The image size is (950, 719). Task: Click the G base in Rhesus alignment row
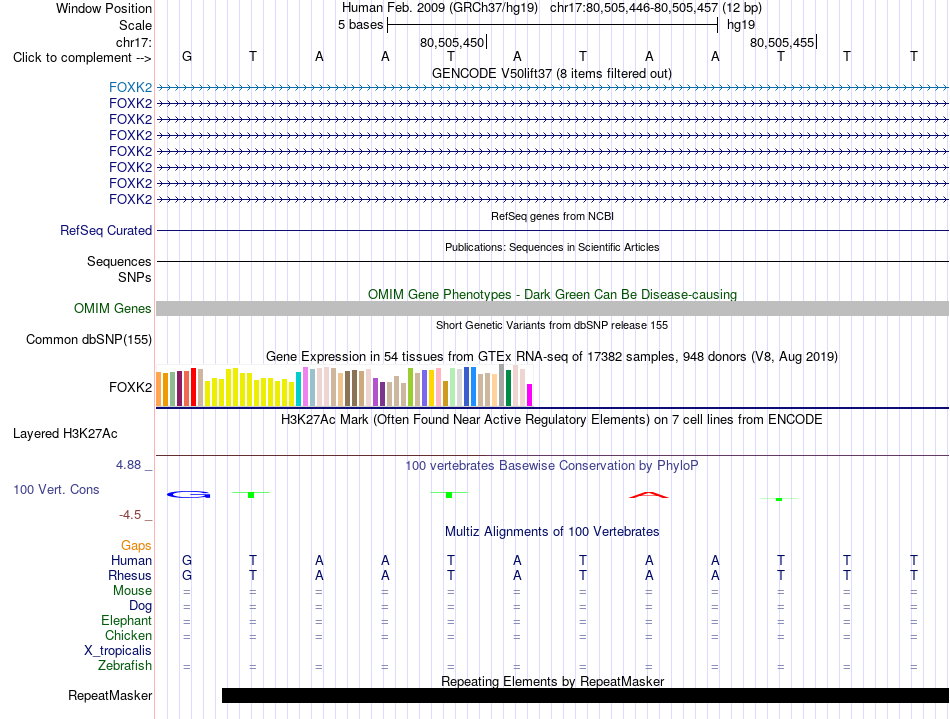coord(187,575)
